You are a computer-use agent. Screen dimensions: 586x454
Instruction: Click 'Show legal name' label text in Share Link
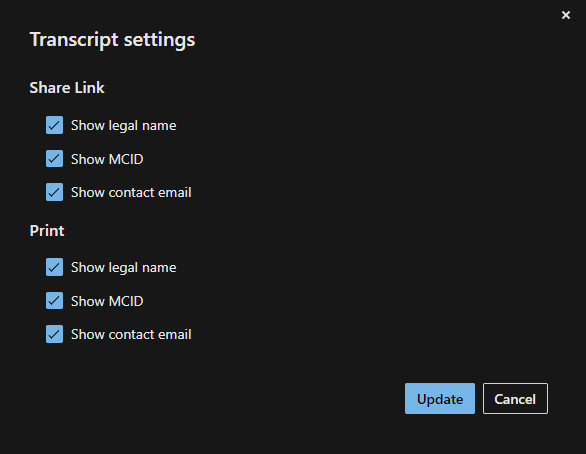point(123,126)
